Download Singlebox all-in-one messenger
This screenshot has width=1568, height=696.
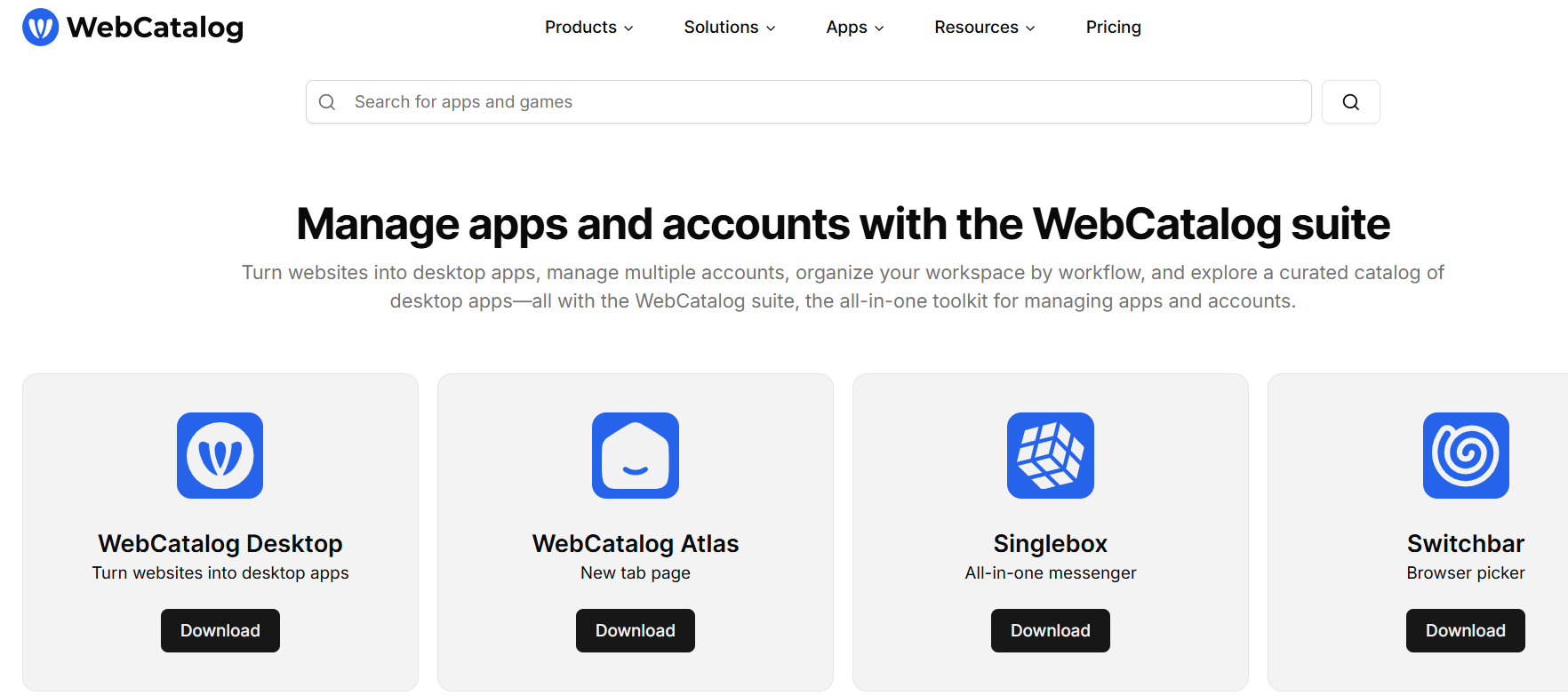point(1051,630)
